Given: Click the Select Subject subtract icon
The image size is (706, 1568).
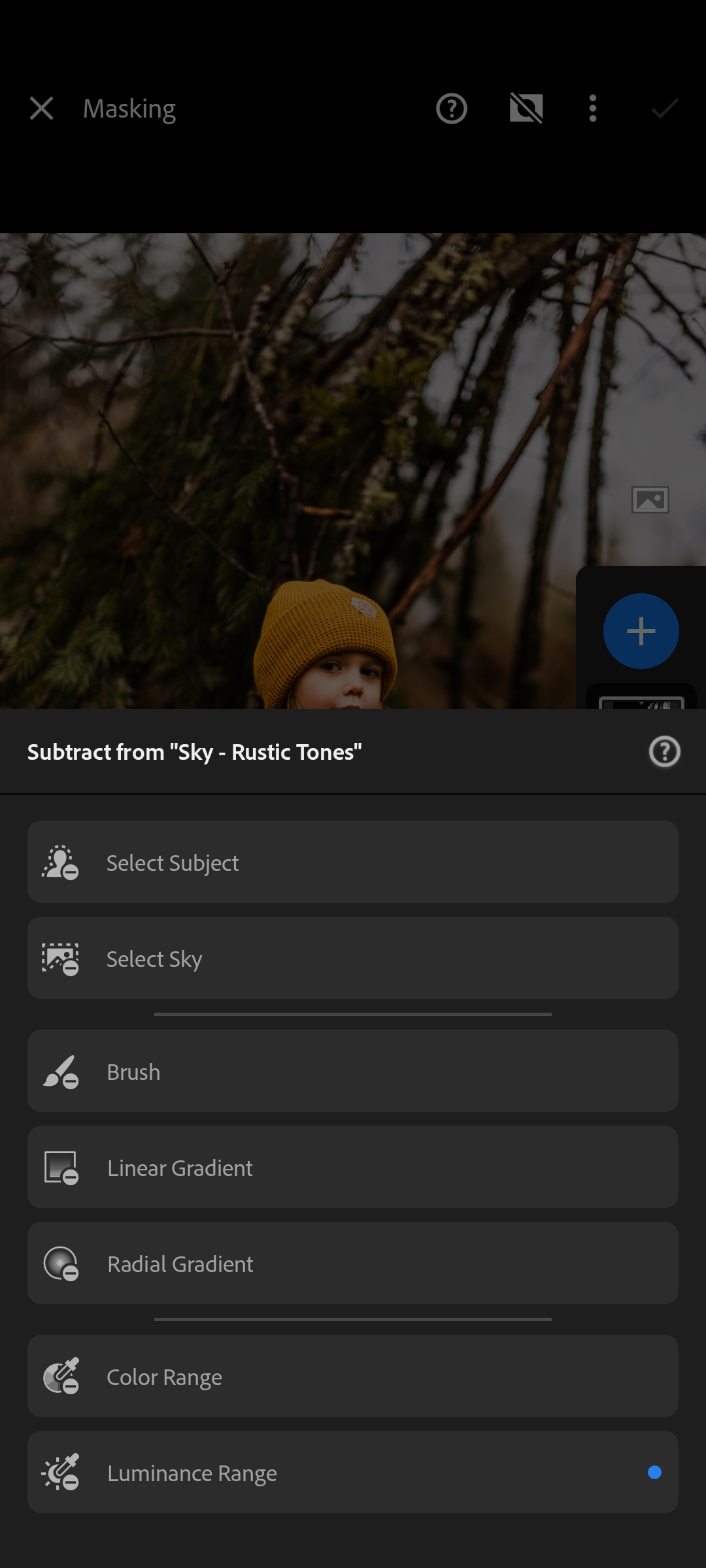Looking at the screenshot, I should point(60,862).
